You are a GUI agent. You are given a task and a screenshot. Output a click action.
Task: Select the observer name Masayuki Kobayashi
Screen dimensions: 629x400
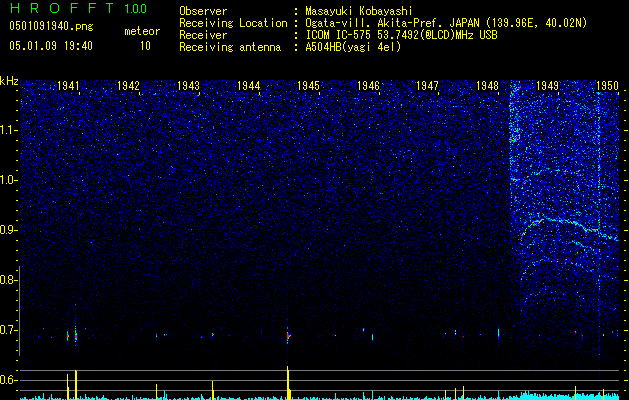359,11
